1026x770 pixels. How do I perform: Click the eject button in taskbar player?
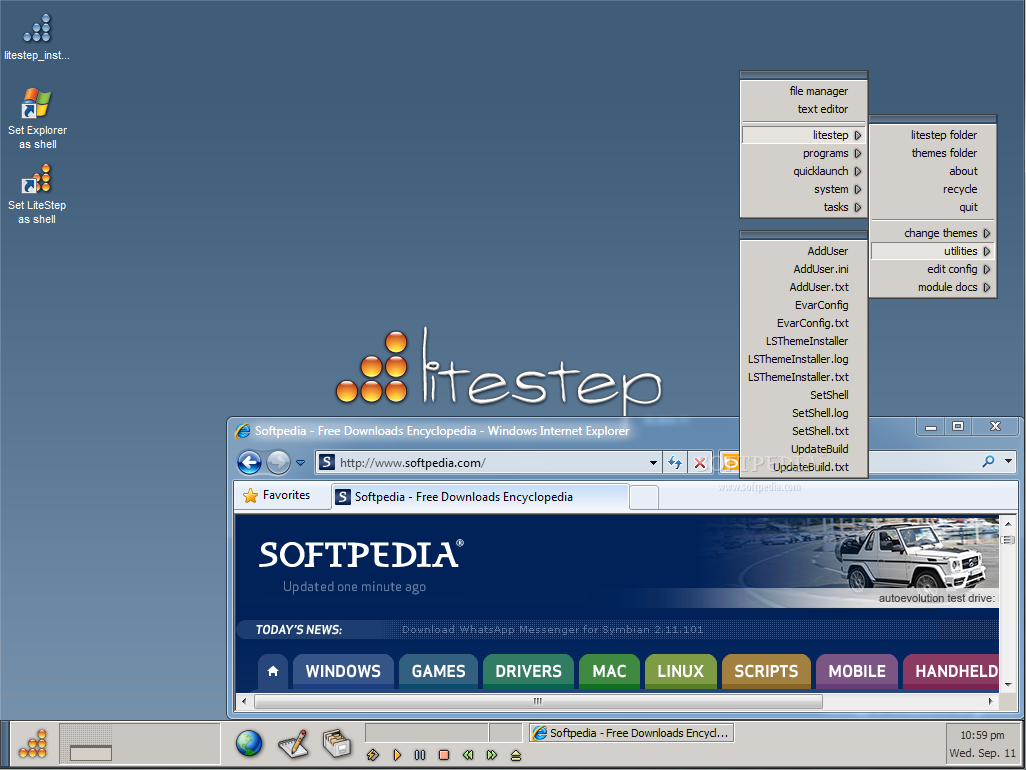[x=516, y=756]
